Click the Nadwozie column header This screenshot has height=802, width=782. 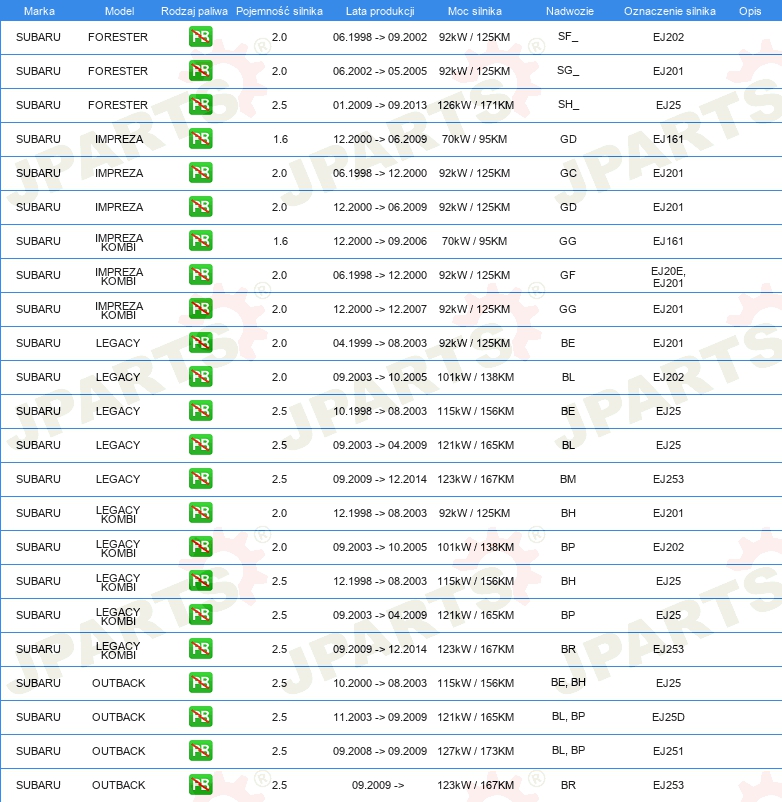tap(570, 11)
